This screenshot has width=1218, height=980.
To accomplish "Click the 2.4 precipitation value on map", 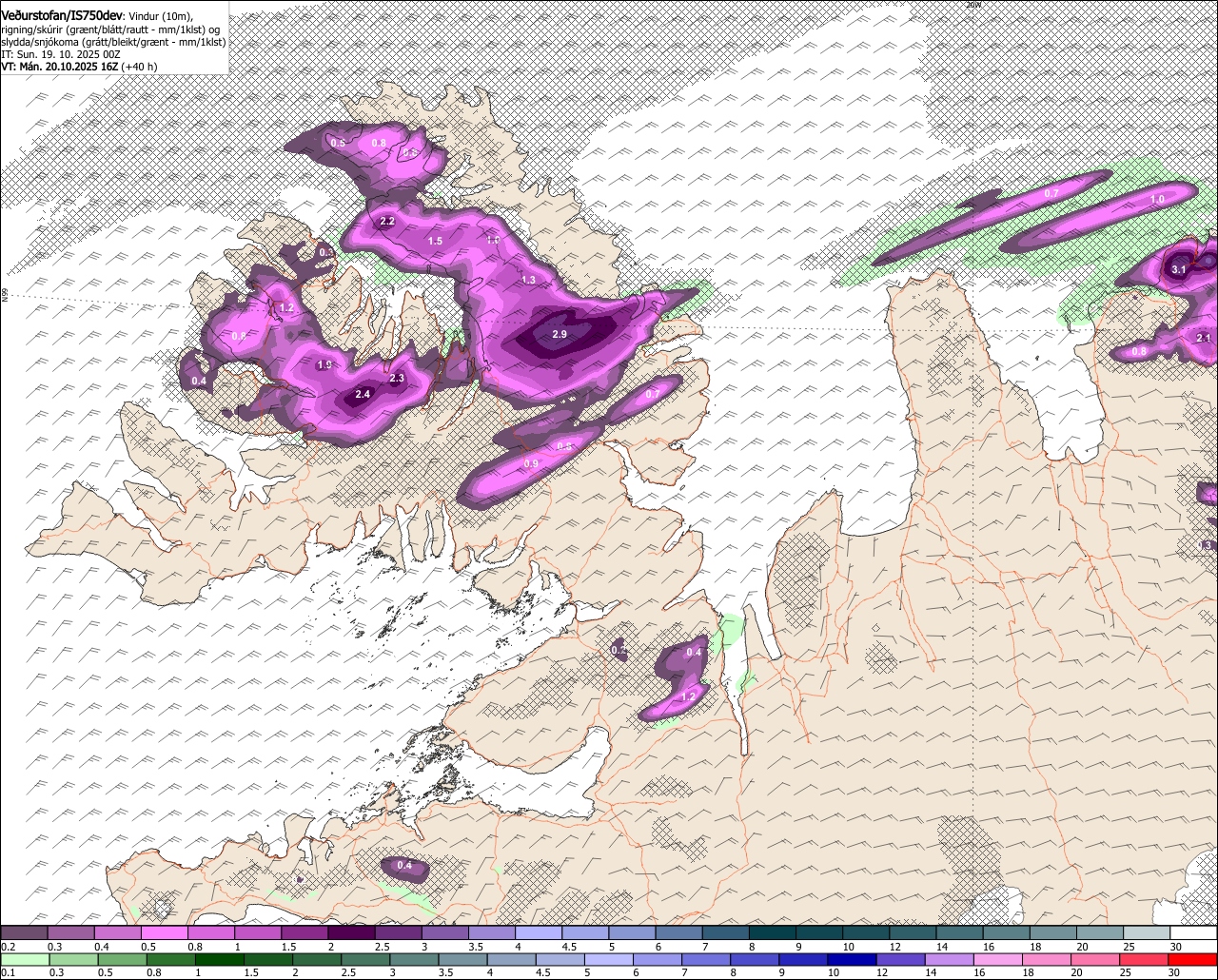I will [x=363, y=394].
